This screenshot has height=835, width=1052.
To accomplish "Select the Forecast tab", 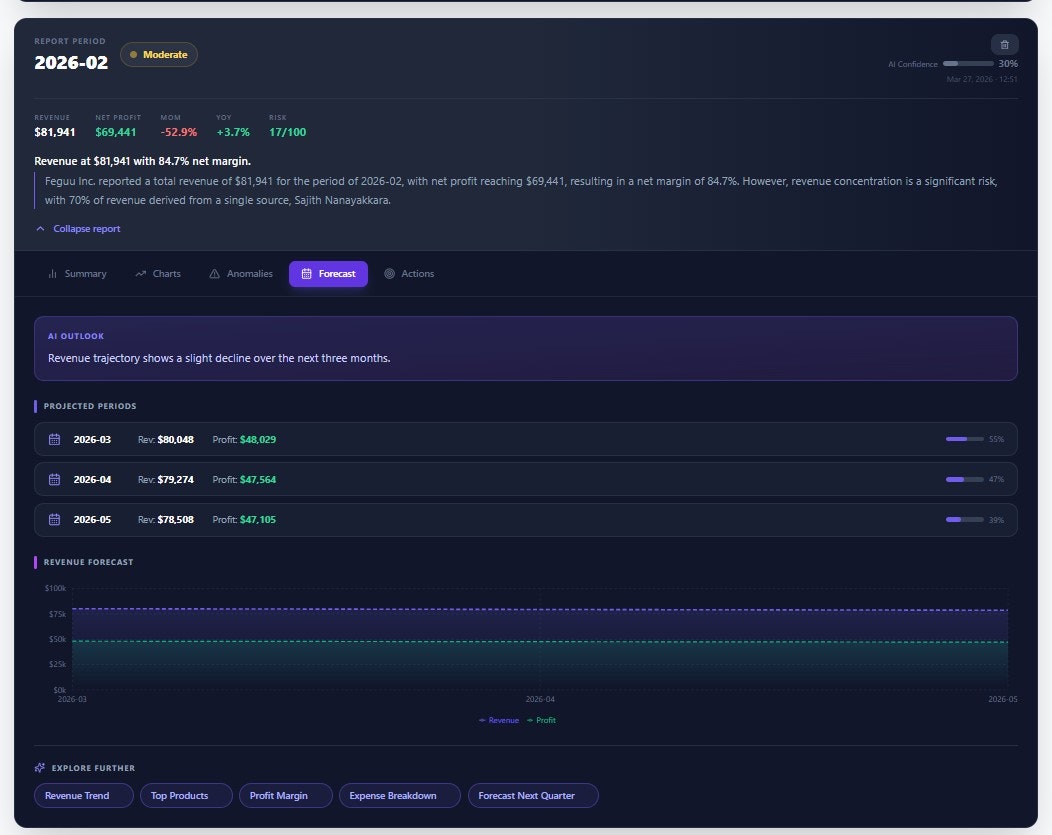I will pyautogui.click(x=328, y=274).
